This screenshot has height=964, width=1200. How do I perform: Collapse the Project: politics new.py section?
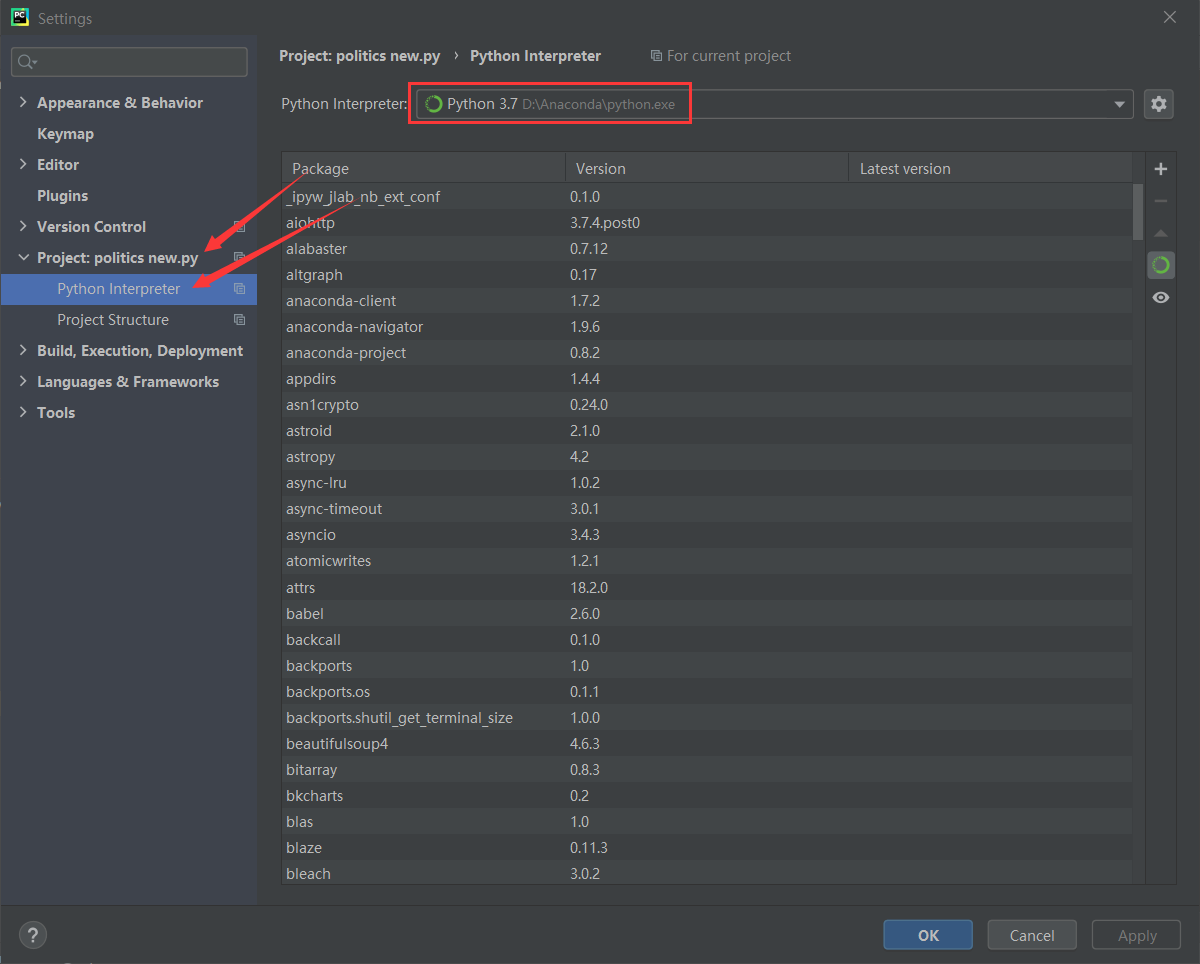(x=24, y=258)
